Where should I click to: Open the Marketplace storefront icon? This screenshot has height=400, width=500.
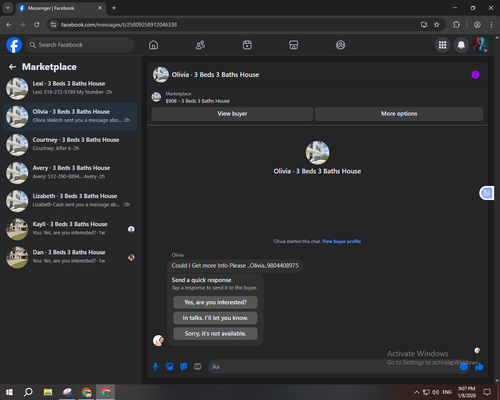coord(294,45)
